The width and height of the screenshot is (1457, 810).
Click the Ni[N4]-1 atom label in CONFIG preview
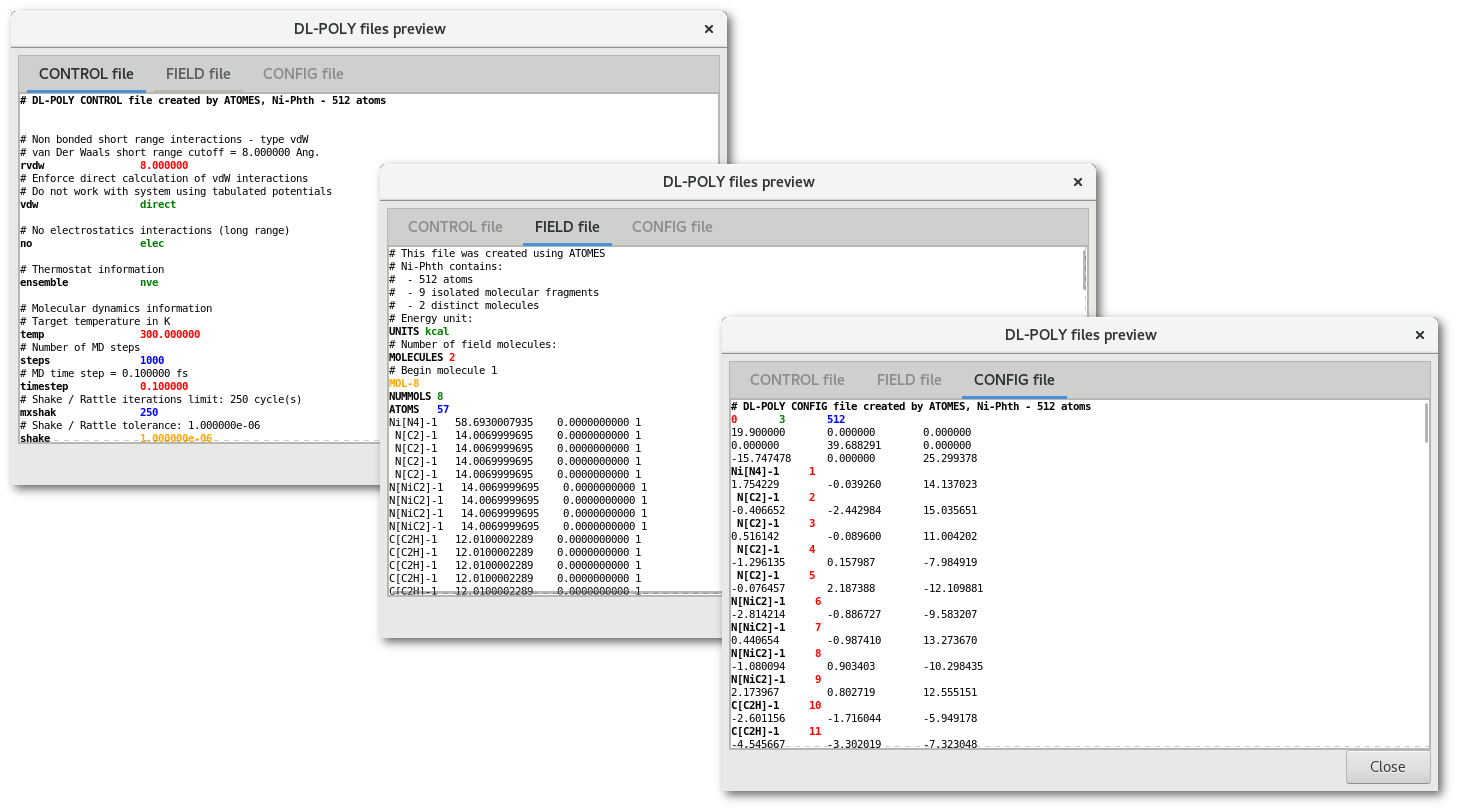coord(755,471)
